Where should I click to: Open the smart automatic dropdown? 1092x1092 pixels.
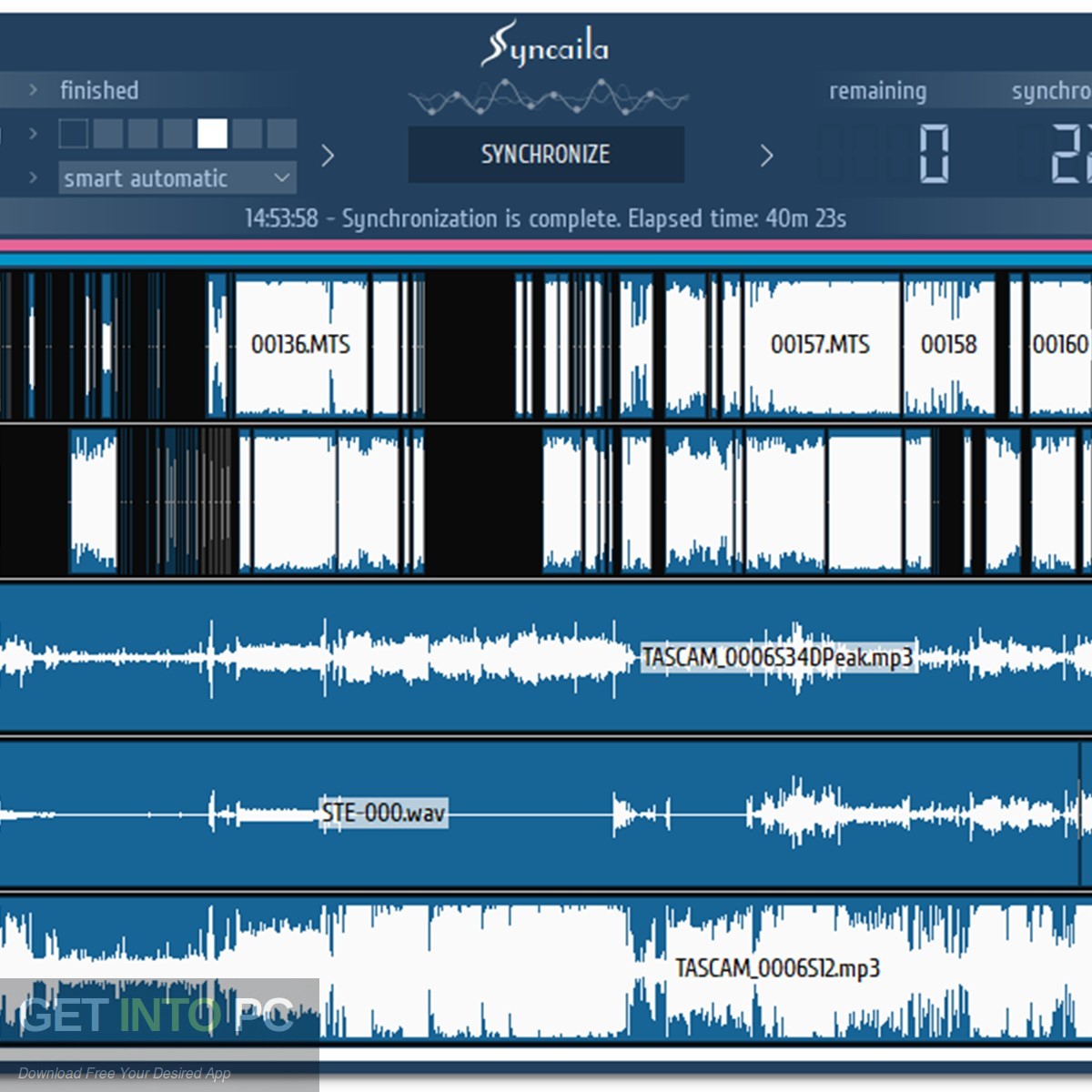coord(177,178)
